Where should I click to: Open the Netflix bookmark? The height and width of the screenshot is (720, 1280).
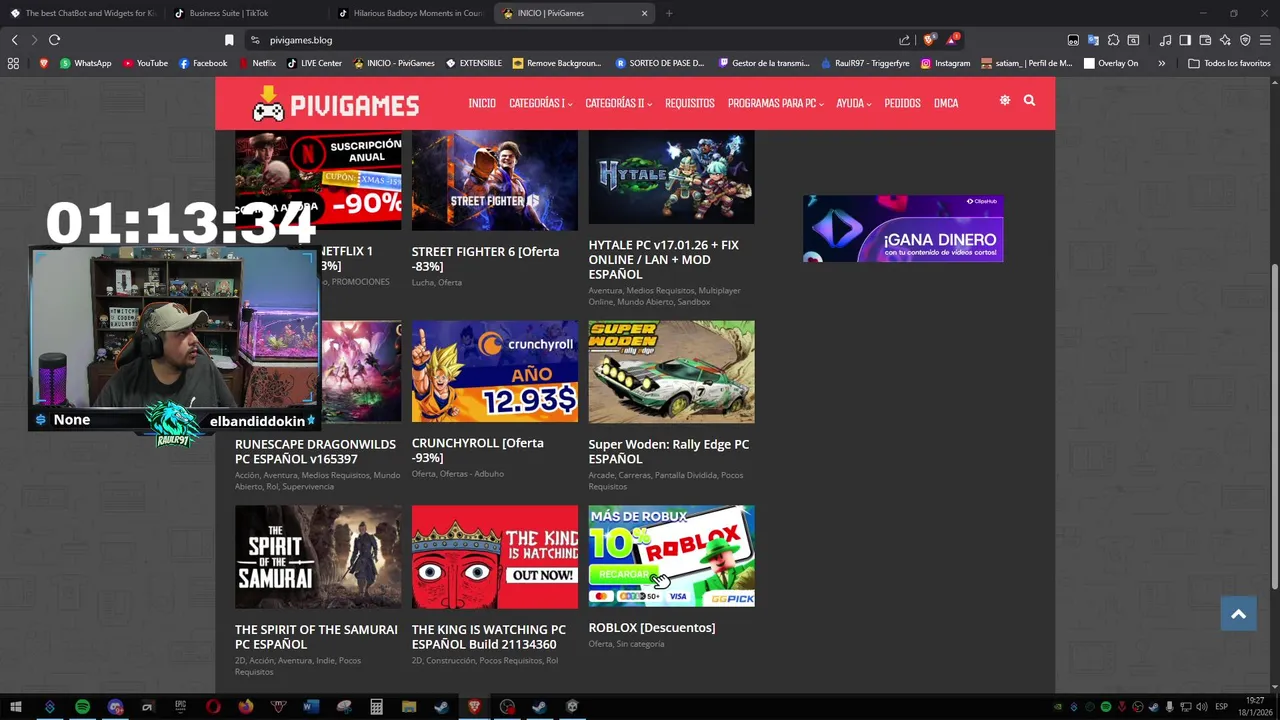[x=257, y=63]
